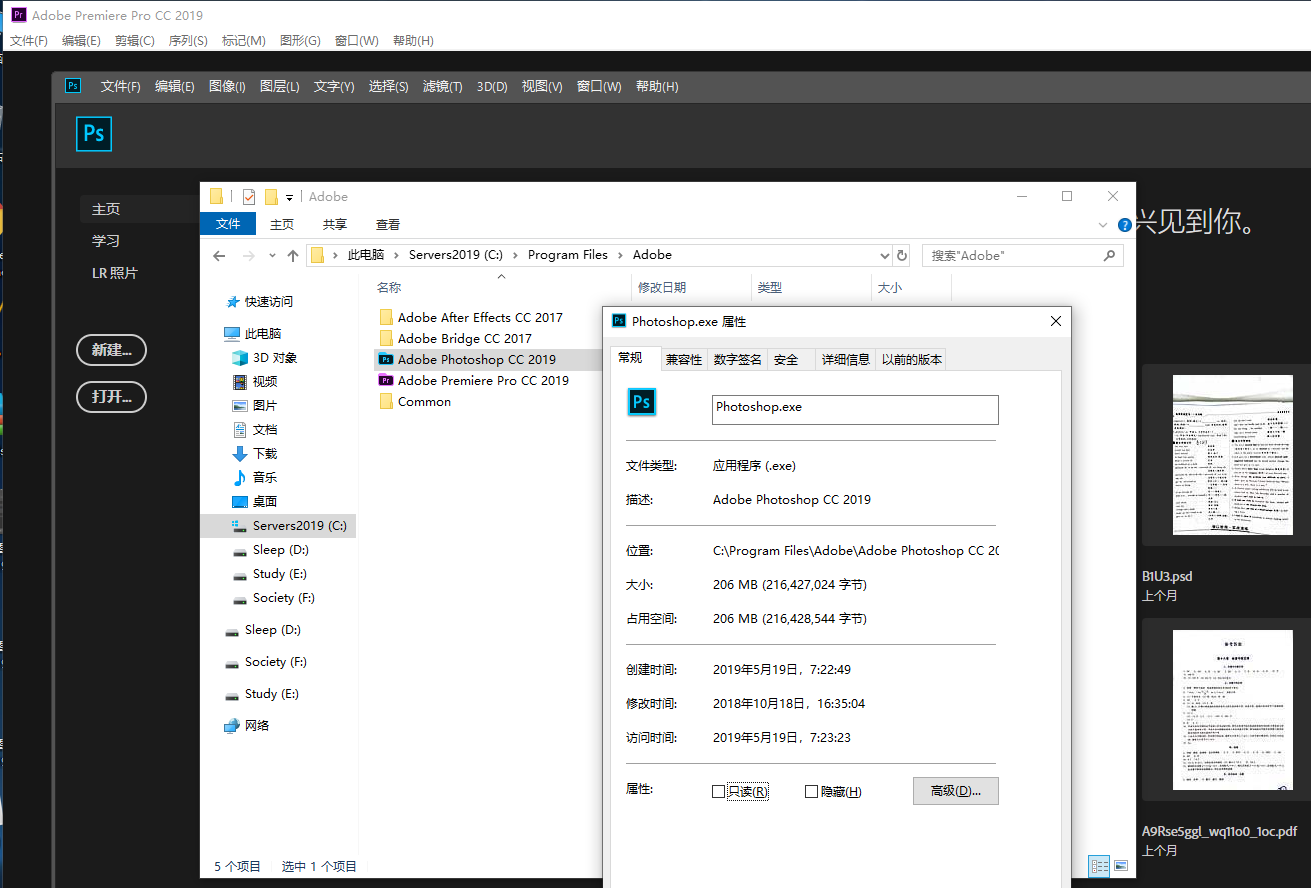Screen dimensions: 1311x888
Task: Click 高级(D)... button in properties
Action: coord(956,791)
